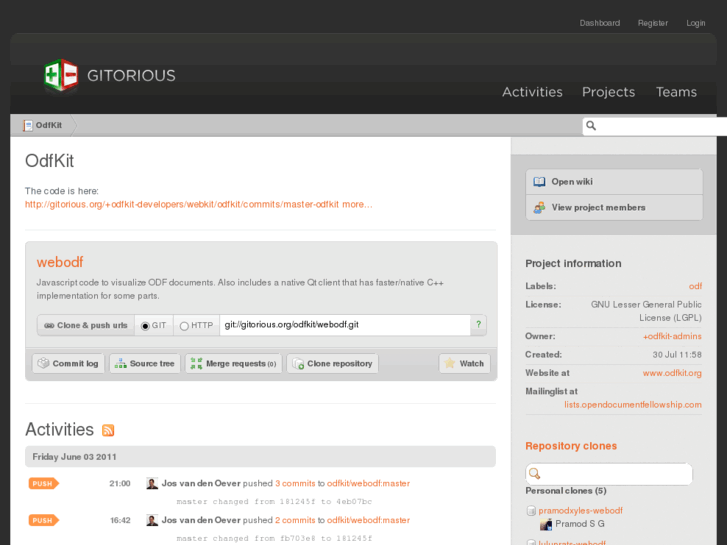This screenshot has width=727, height=545.
Task: Click the top site search input field
Action: 654,126
